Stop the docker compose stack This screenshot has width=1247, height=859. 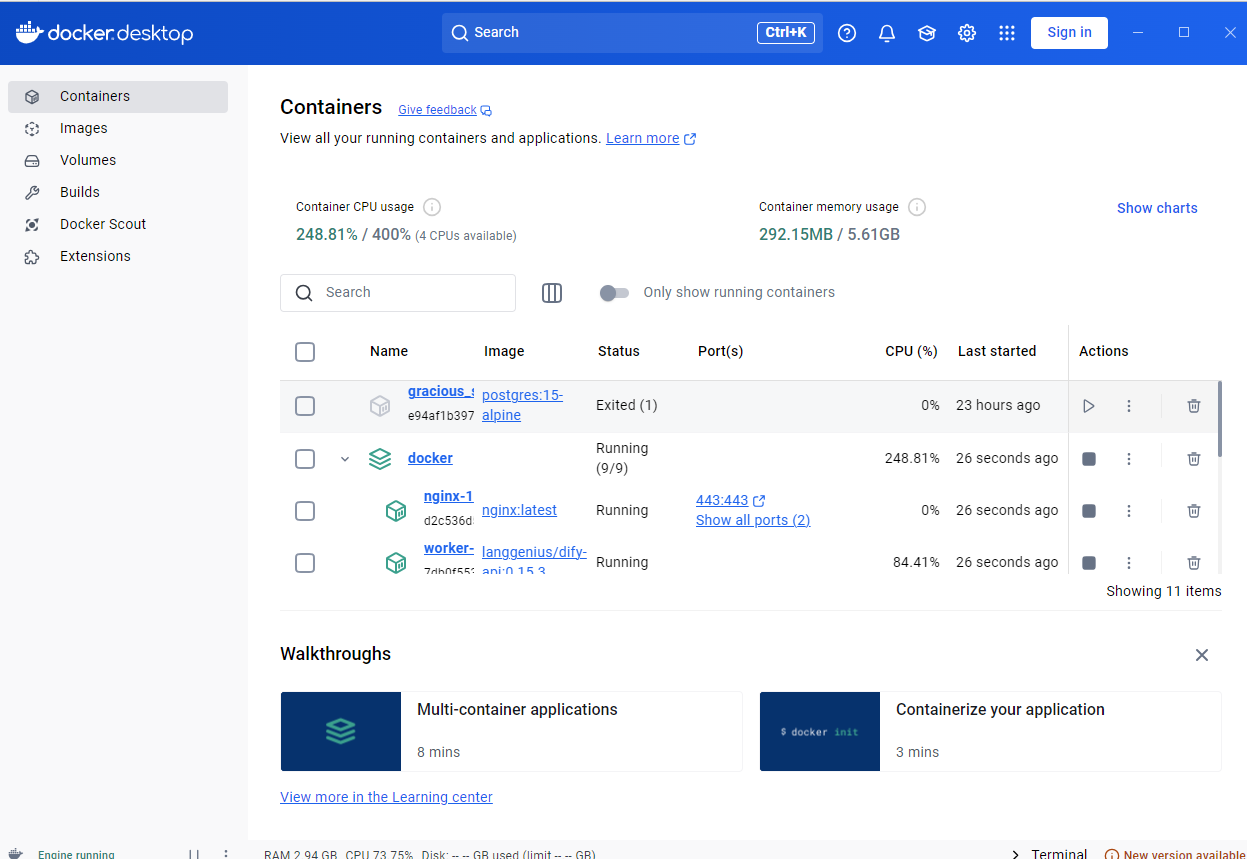coord(1089,459)
